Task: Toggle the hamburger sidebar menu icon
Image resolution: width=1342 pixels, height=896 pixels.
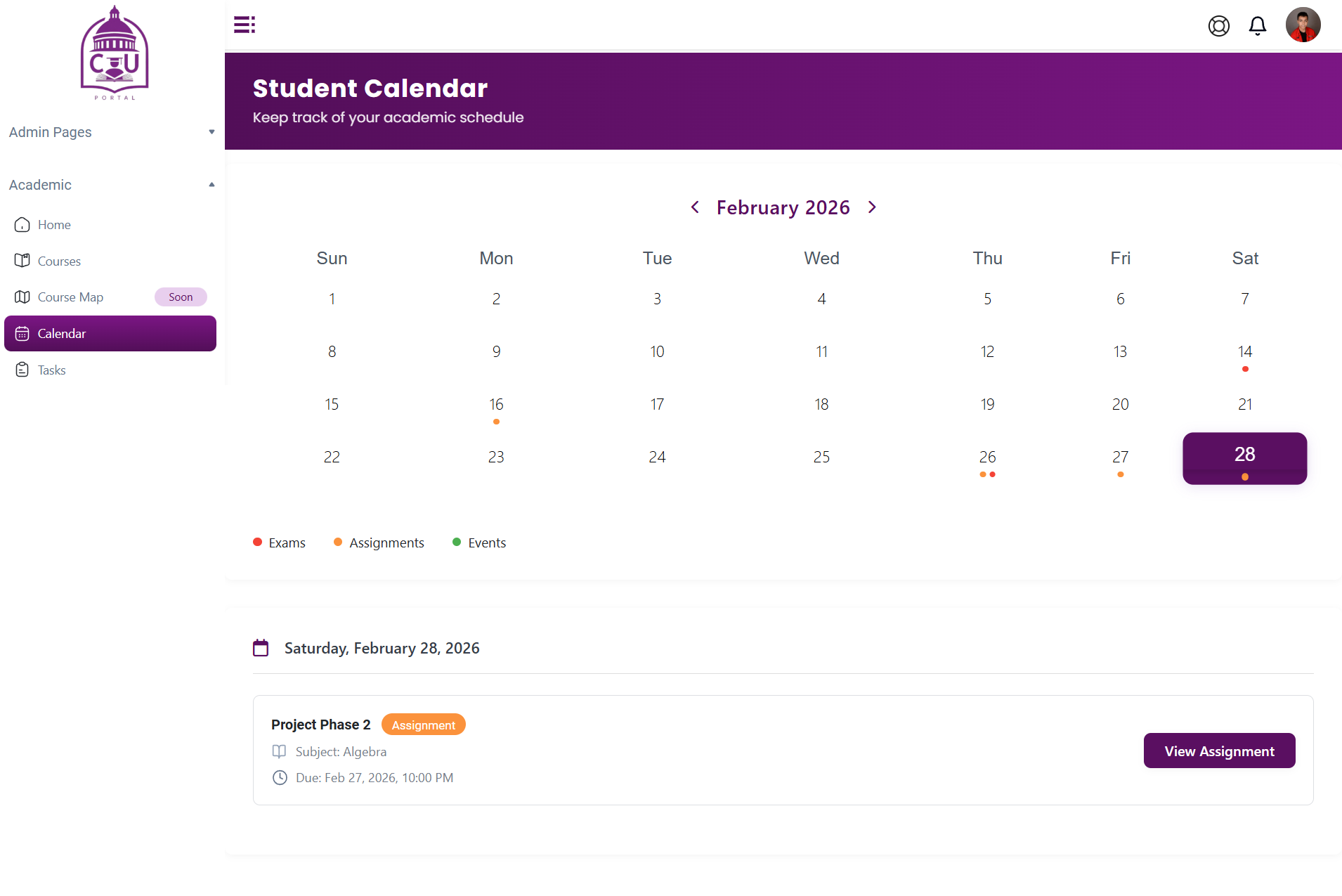Action: pos(244,25)
